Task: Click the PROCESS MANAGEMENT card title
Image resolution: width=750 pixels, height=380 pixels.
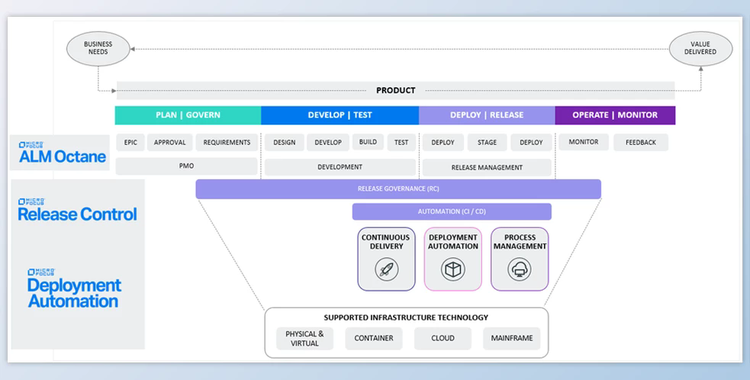Action: point(520,242)
